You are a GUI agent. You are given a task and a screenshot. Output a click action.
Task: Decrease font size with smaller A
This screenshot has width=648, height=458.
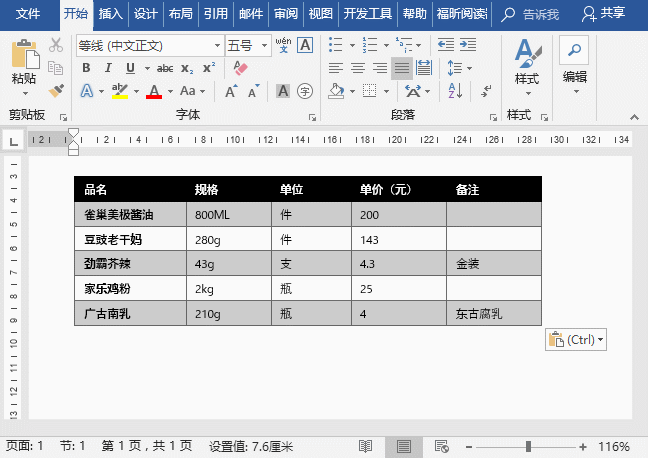coord(253,91)
